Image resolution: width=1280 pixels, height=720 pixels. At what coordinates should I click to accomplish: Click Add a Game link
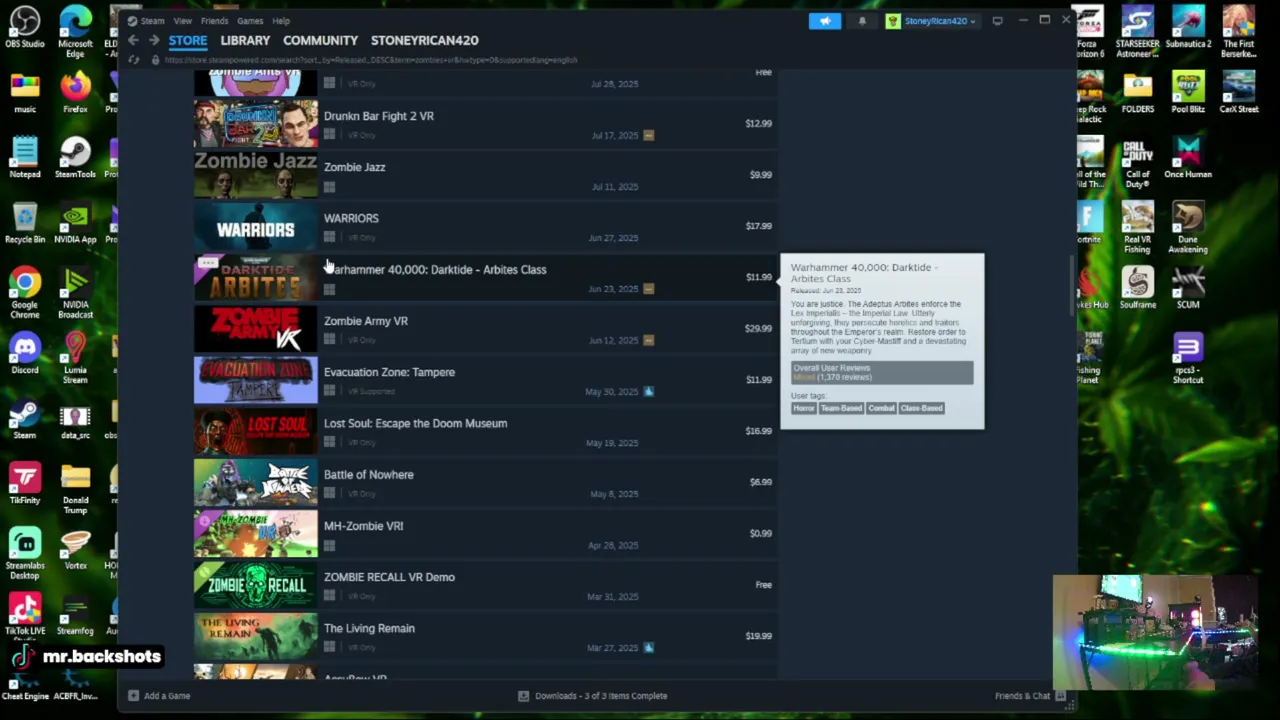[167, 696]
